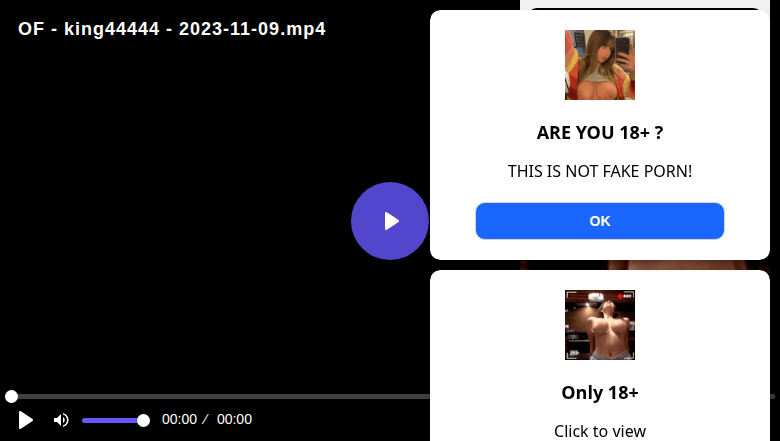
Task: Click the 'Click to view' link
Action: point(599,431)
